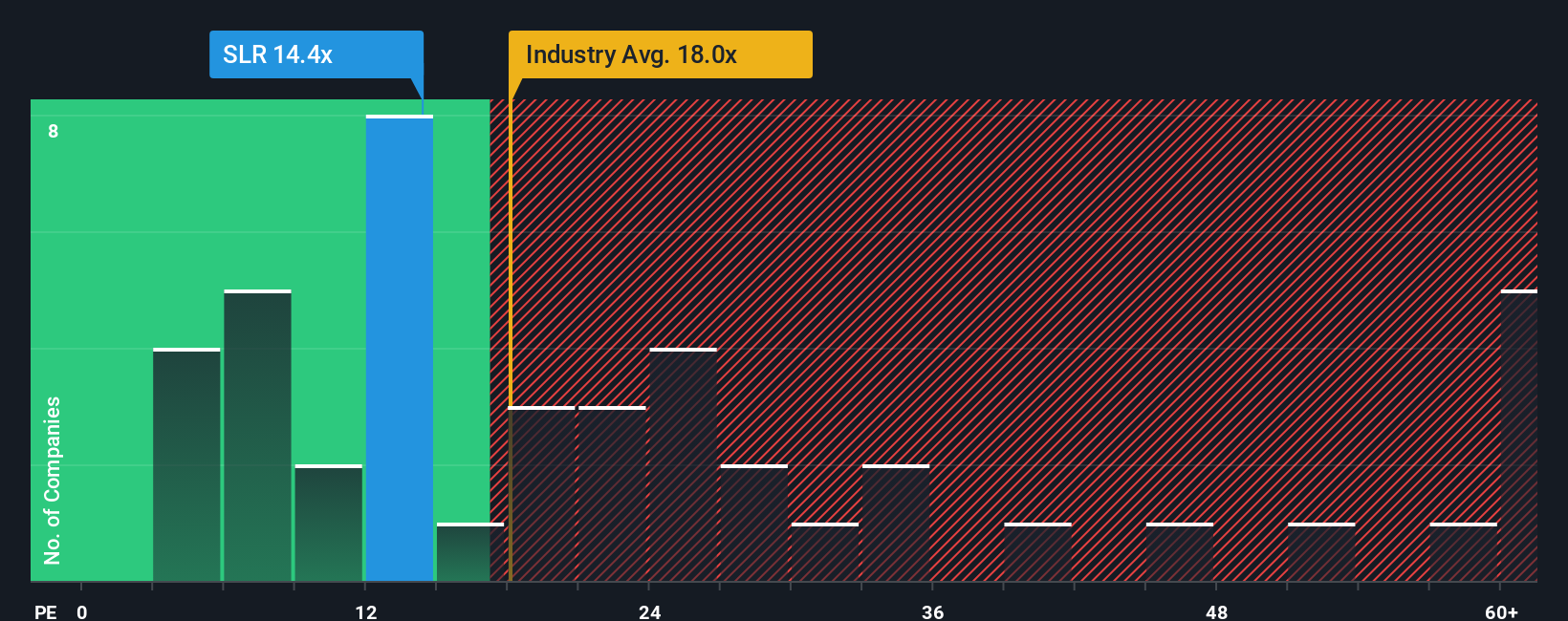The width and height of the screenshot is (1568, 621).
Task: Click the x-axis tick label 0
Action: tap(82, 611)
